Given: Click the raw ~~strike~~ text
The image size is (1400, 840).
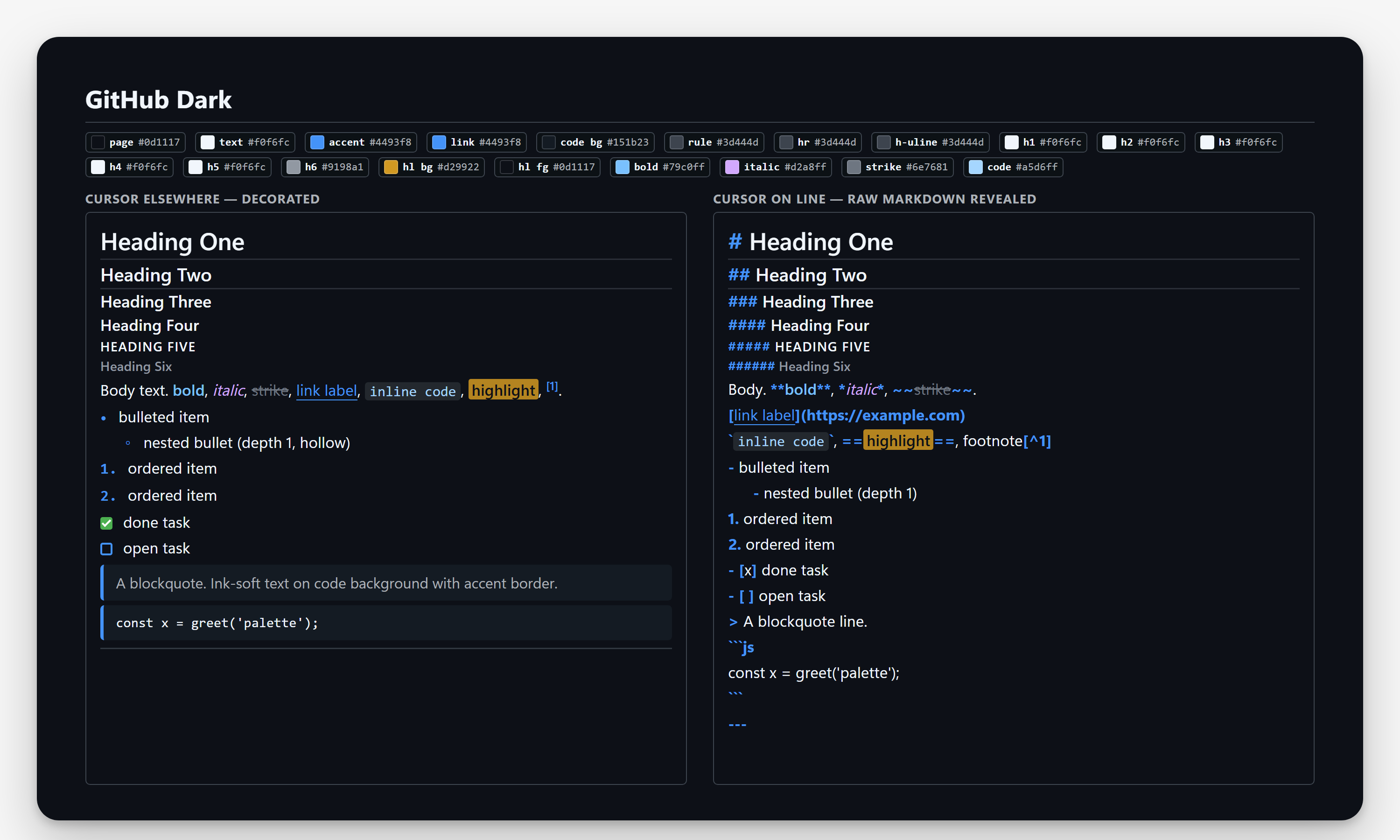Looking at the screenshot, I should 932,390.
